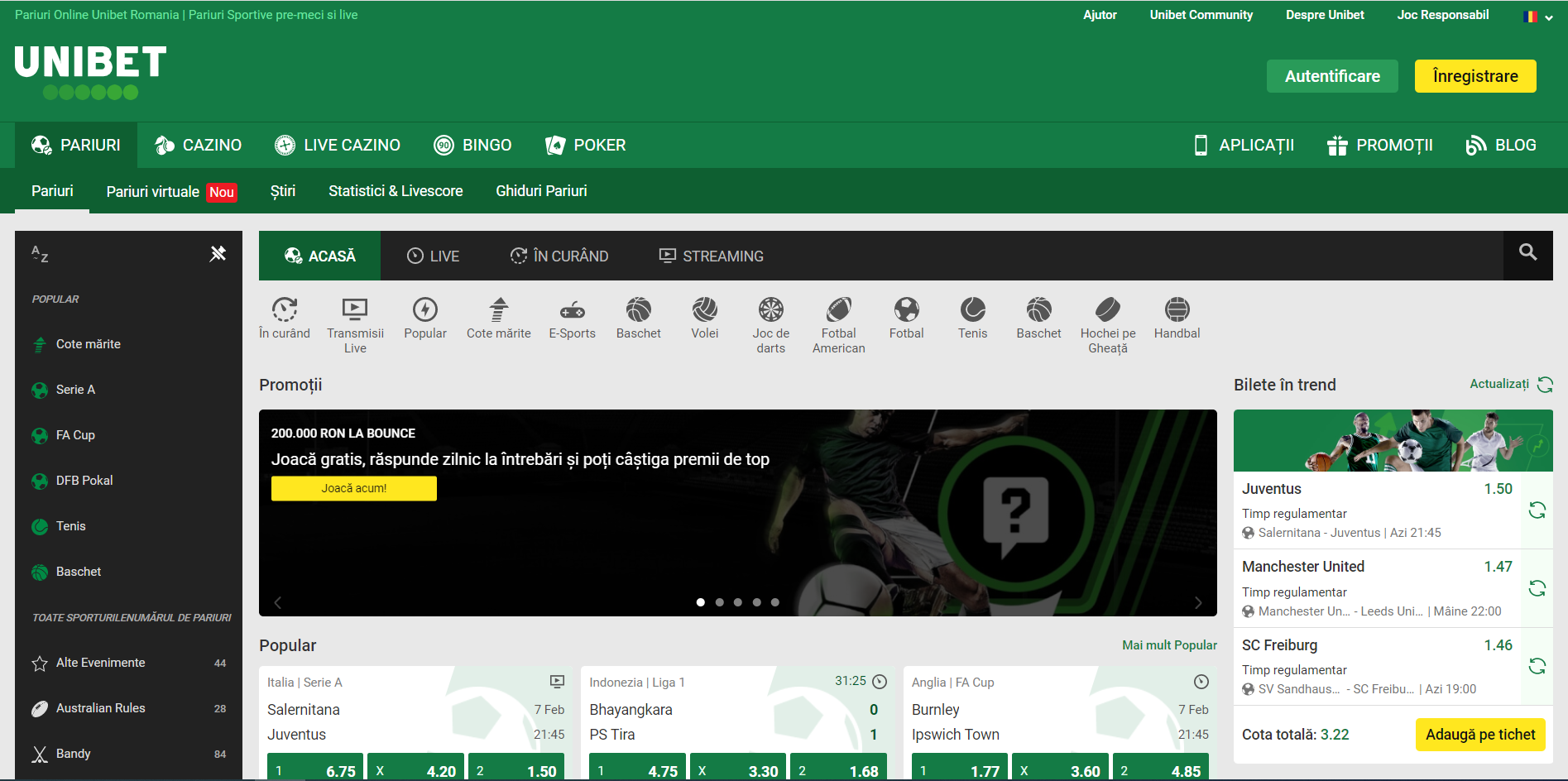Open the Știri tab

[x=283, y=191]
